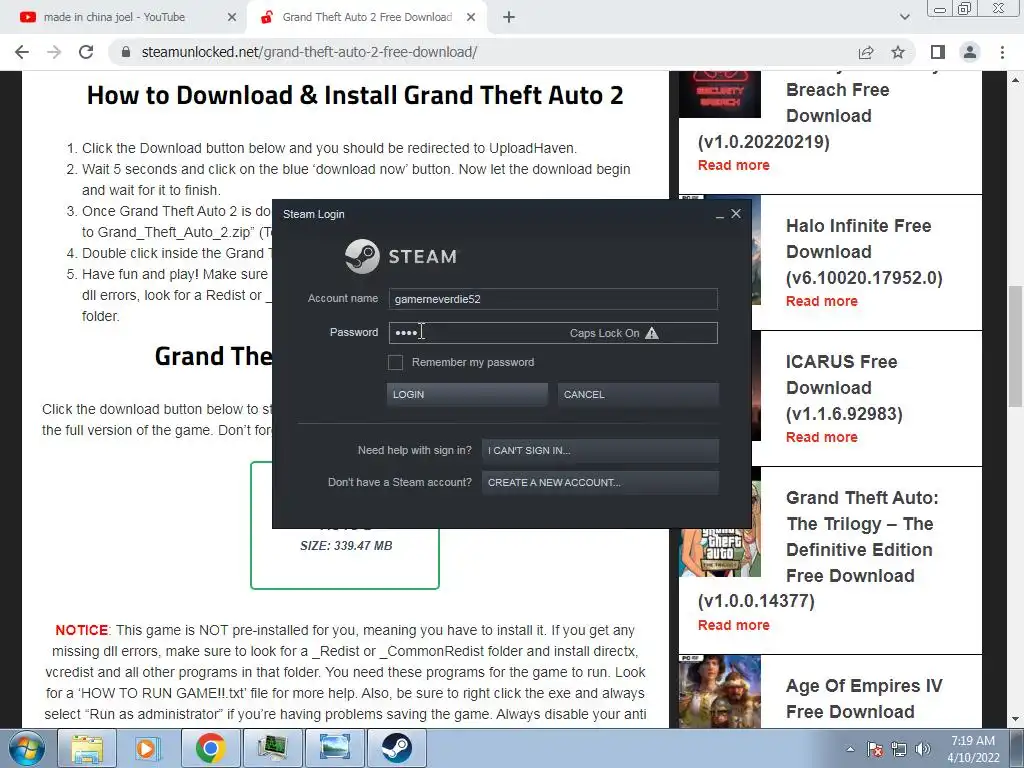
Task: Share this page icon in address bar
Action: pos(866,52)
